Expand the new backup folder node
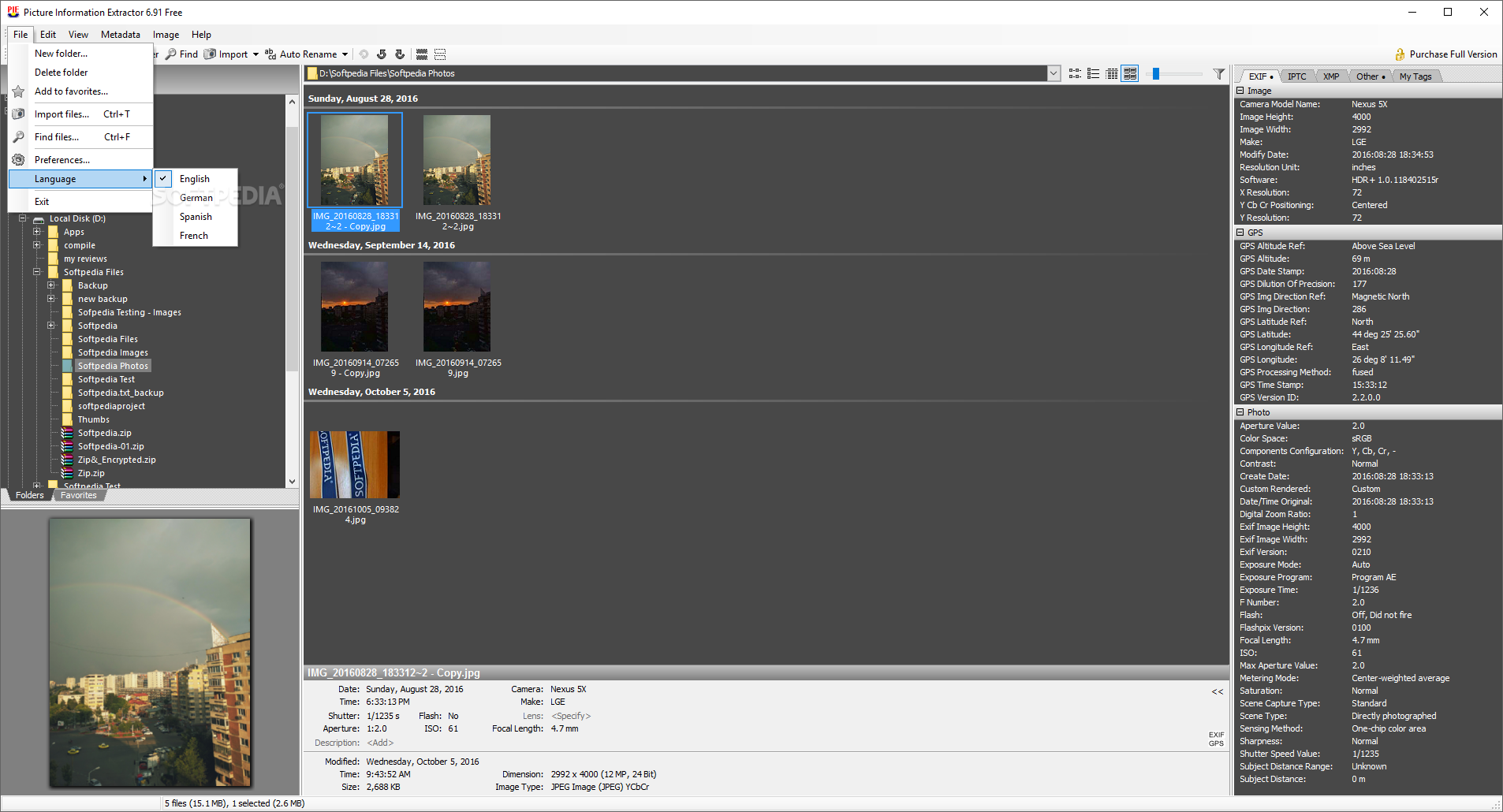Image resolution: width=1503 pixels, height=812 pixels. [x=51, y=299]
